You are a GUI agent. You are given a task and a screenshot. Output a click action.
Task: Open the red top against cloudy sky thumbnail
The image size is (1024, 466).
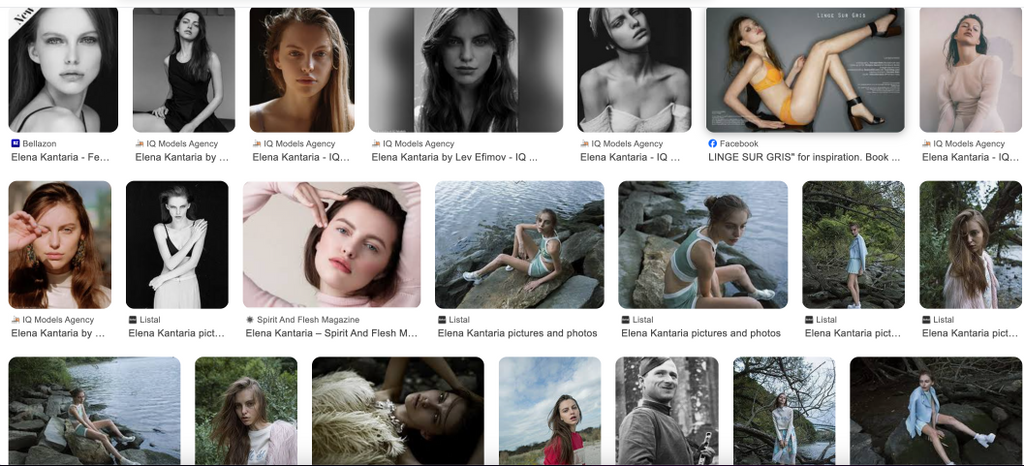[x=550, y=411]
